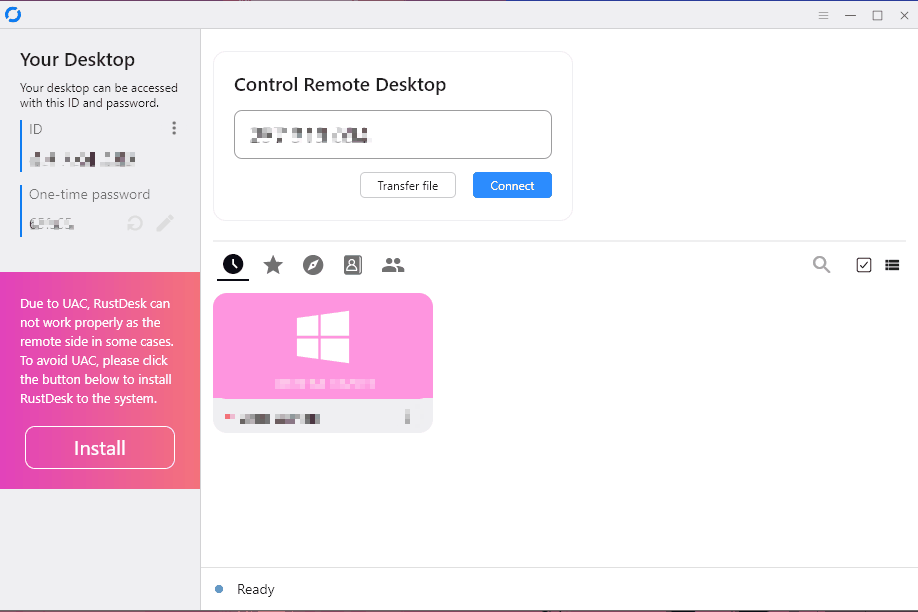Refresh the one-time password

pos(135,223)
